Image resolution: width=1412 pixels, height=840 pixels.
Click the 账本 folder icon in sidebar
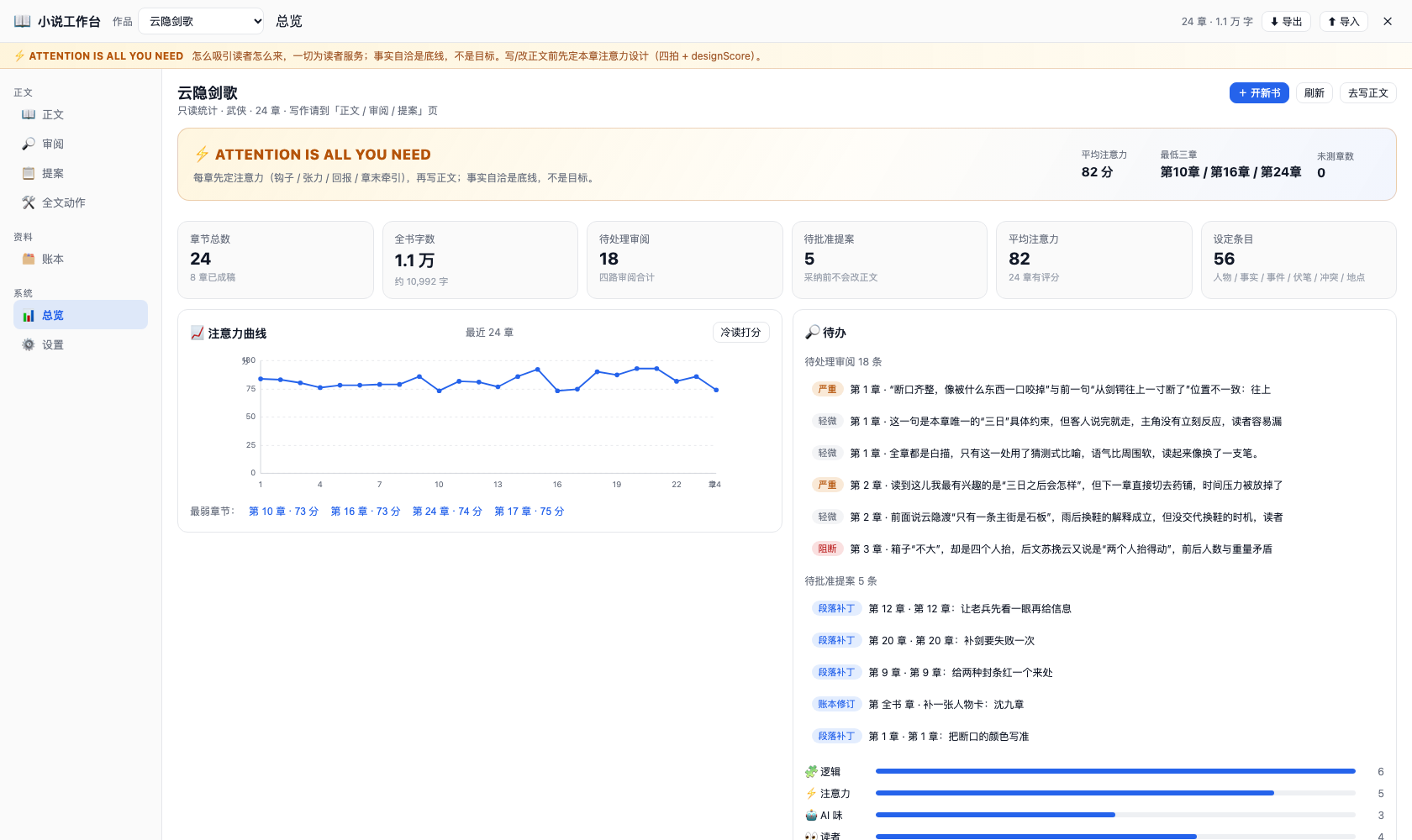[x=29, y=259]
